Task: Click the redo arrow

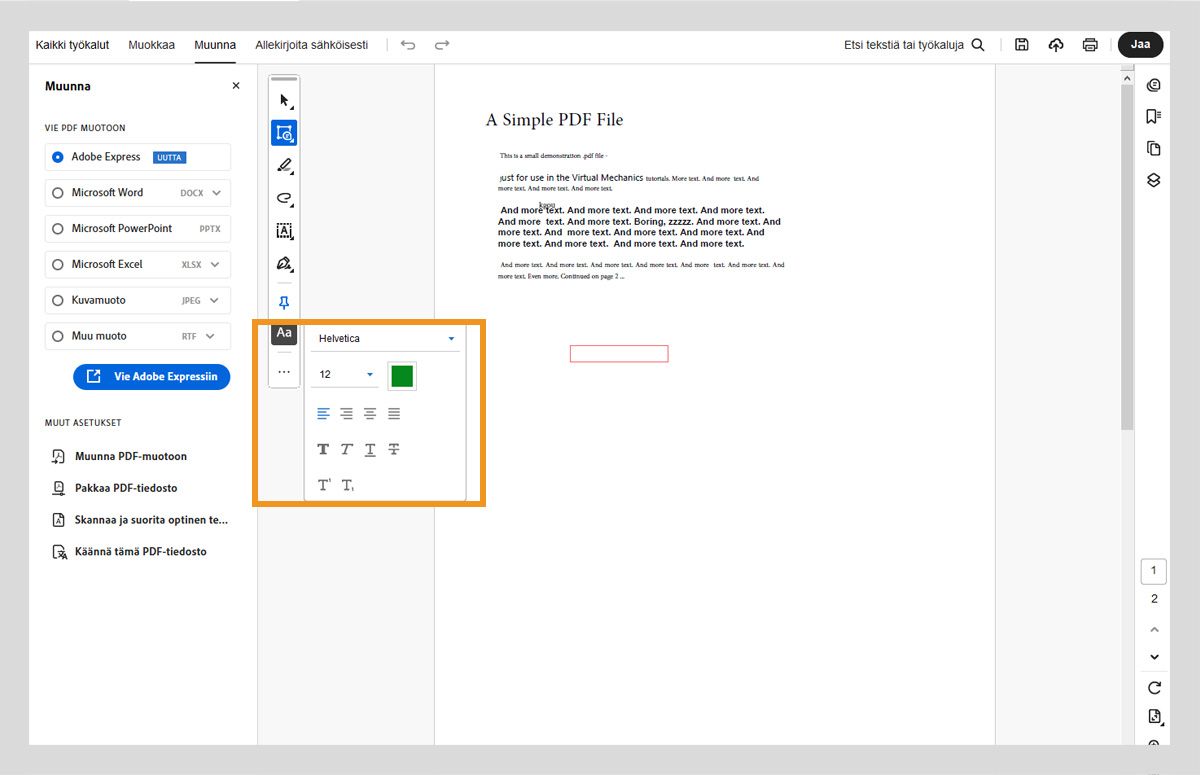Action: tap(442, 45)
